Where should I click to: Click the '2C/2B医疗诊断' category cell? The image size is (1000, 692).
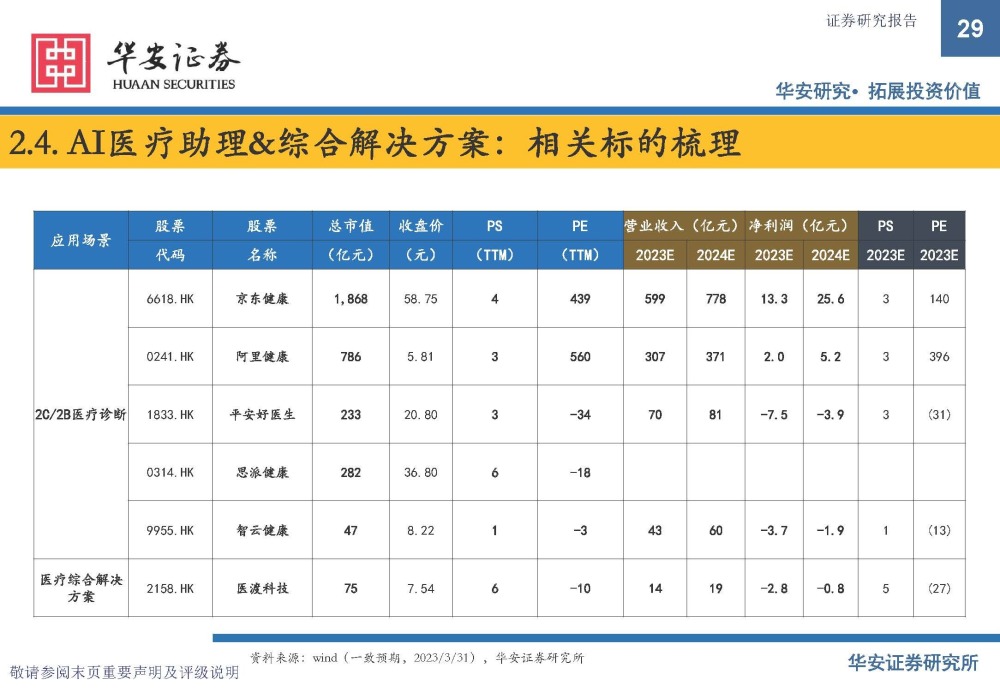pos(81,415)
